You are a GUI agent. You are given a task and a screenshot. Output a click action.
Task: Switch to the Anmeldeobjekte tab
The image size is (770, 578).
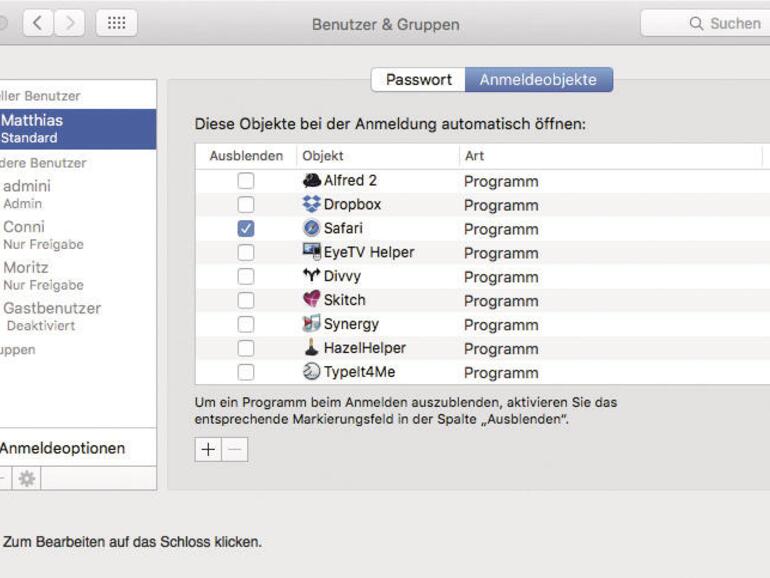pyautogui.click(x=539, y=80)
